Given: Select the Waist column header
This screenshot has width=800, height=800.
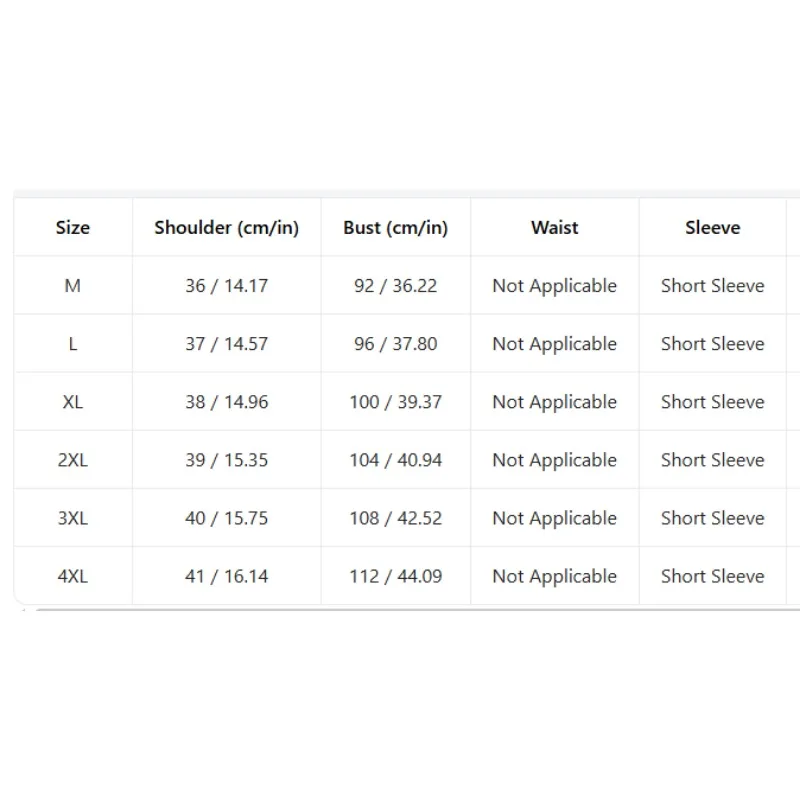Looking at the screenshot, I should click(555, 228).
